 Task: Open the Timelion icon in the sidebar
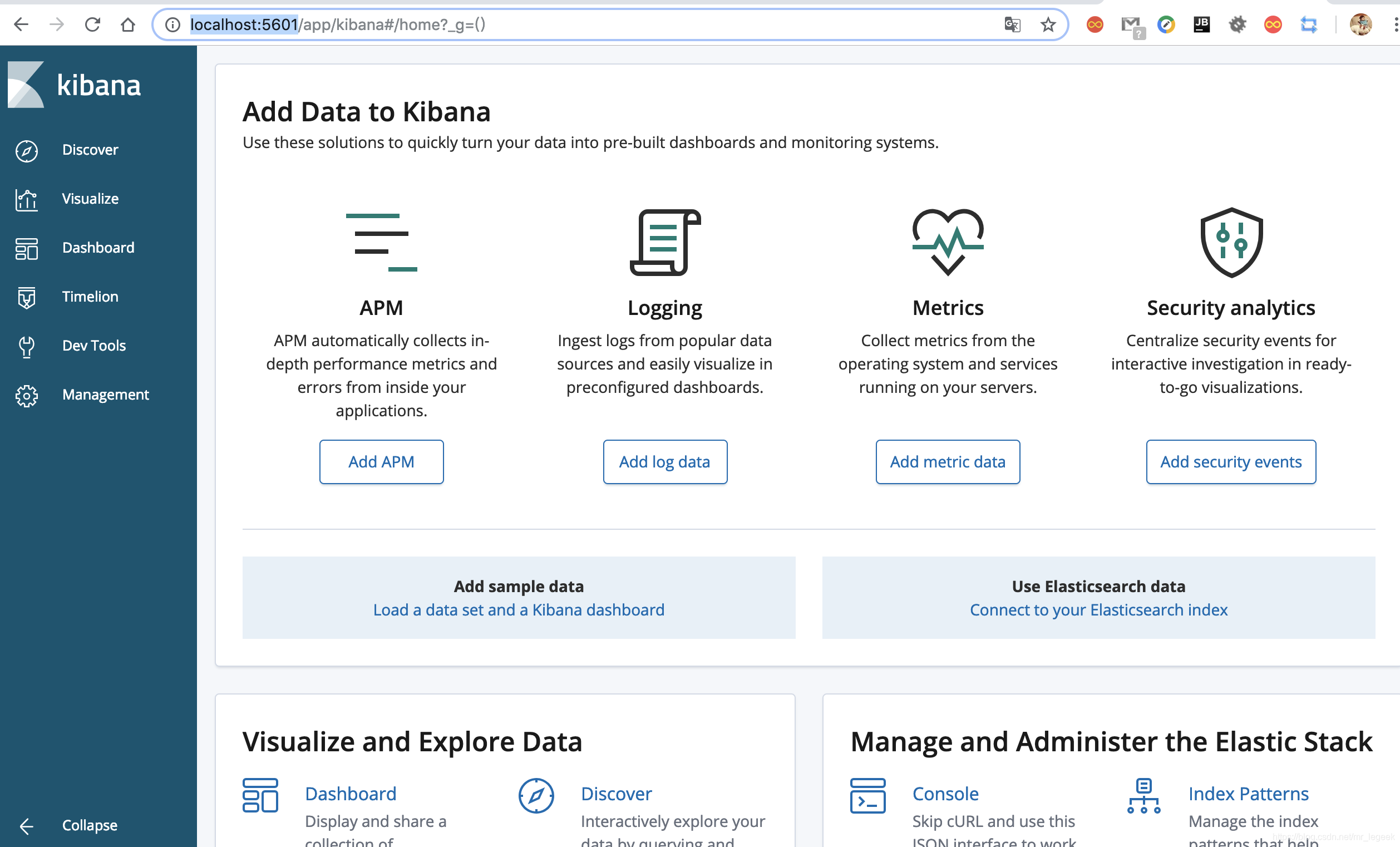coord(26,297)
